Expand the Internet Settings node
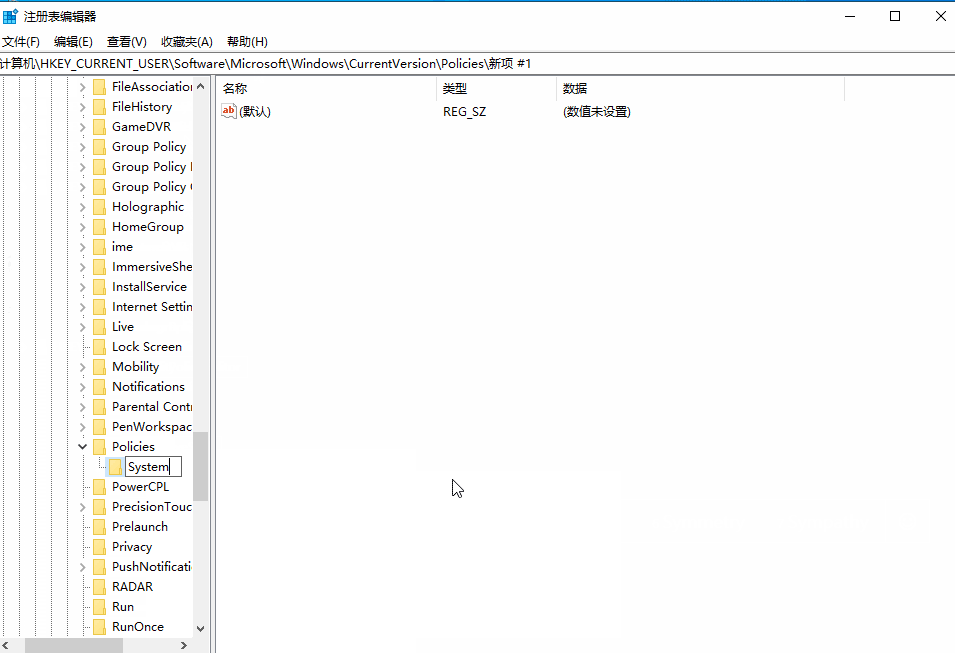Viewport: 955px width, 653px height. (83, 306)
